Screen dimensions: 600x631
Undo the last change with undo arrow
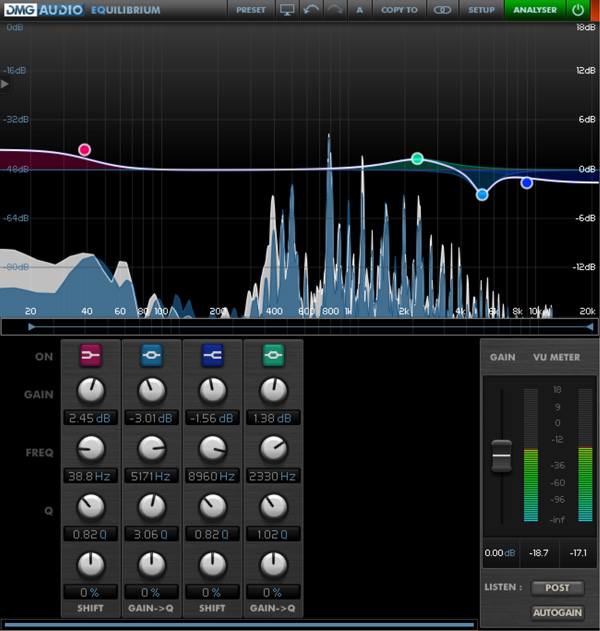(x=311, y=10)
